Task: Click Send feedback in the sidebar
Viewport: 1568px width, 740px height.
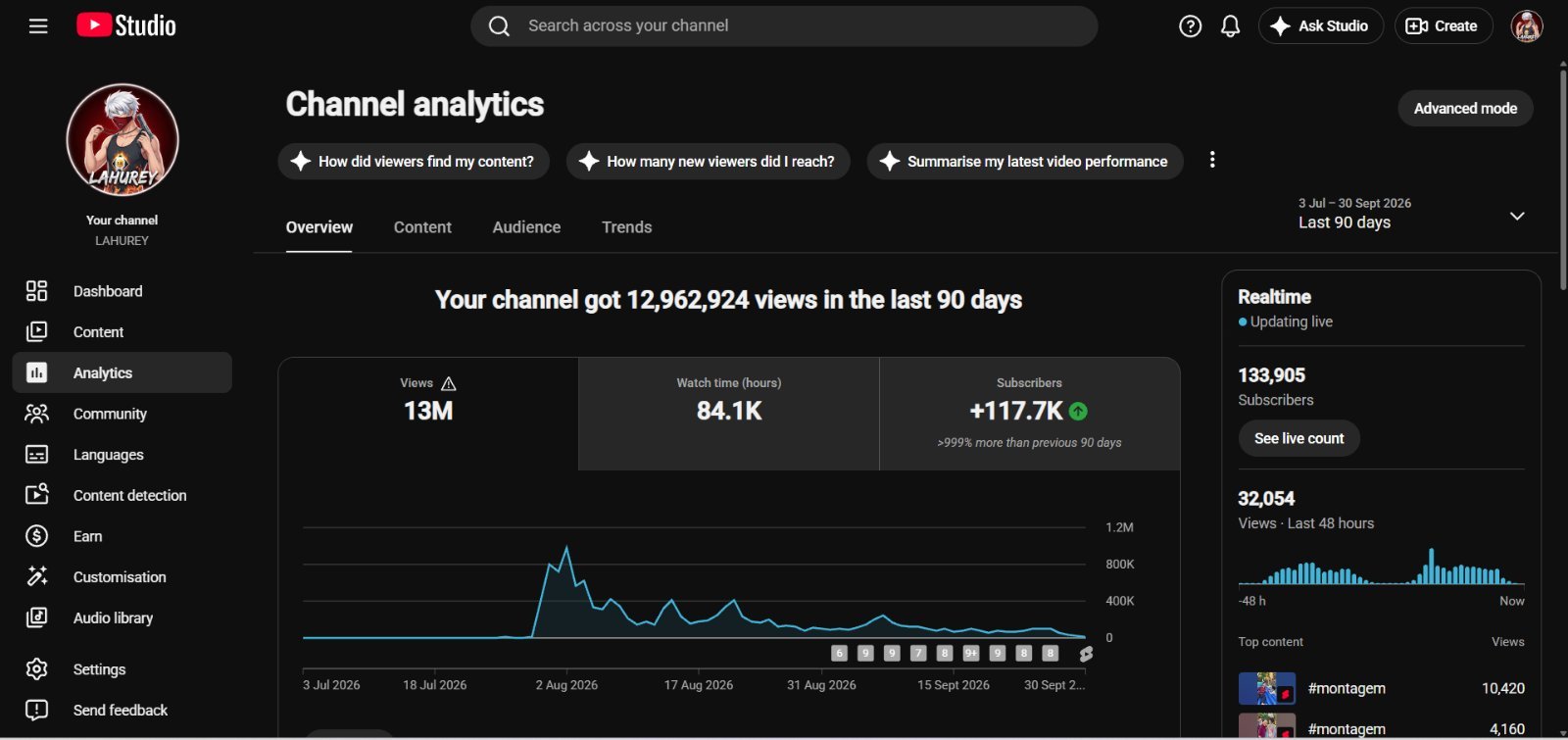Action: click(x=122, y=710)
